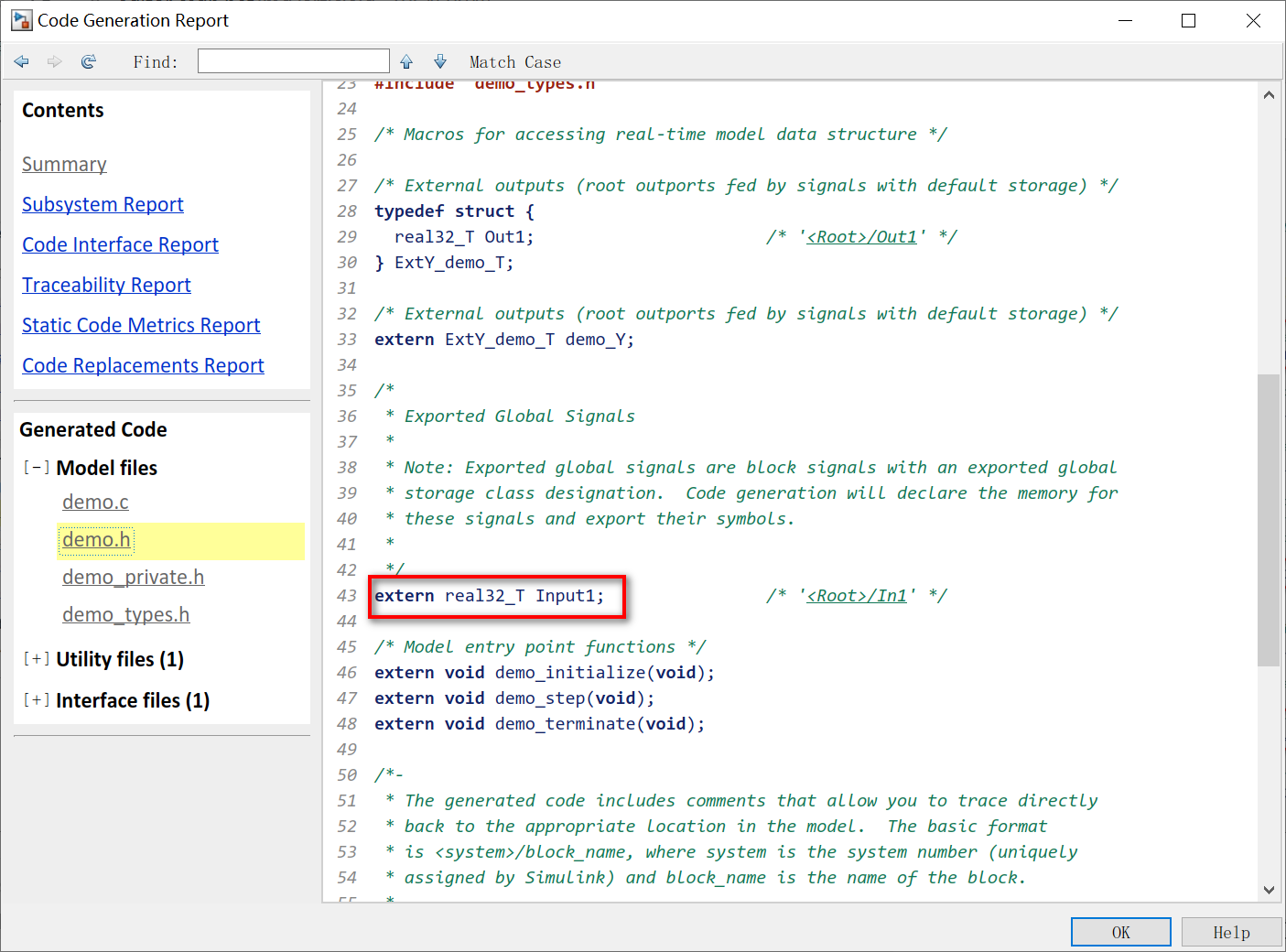This screenshot has width=1286, height=952.
Task: Find next match with down arrow
Action: (x=440, y=61)
